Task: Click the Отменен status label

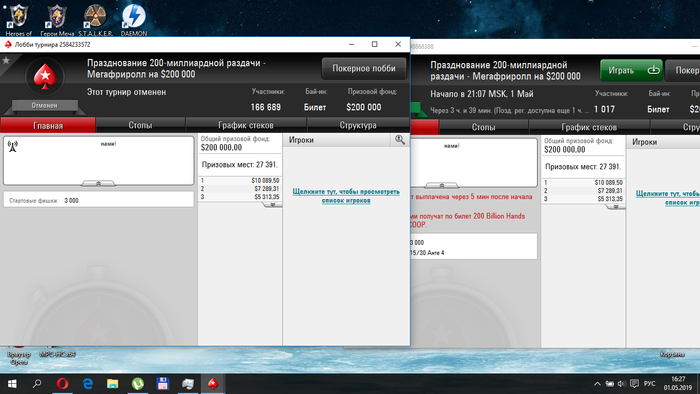Action: (44, 105)
